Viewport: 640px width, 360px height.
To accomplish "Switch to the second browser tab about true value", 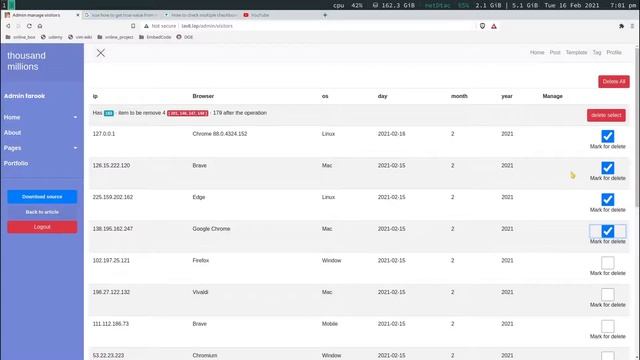I will pyautogui.click(x=122, y=15).
